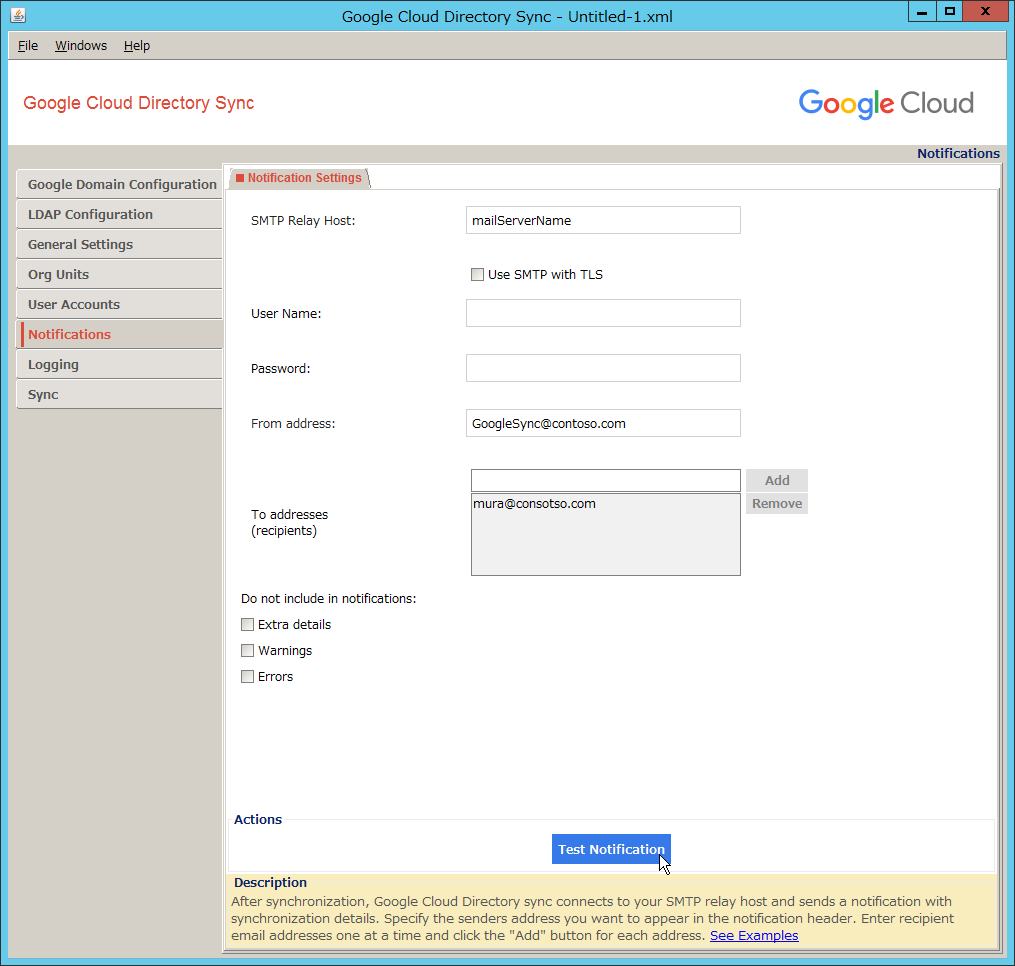This screenshot has height=966, width=1015.
Task: Click the new recipient address input
Action: (606, 480)
